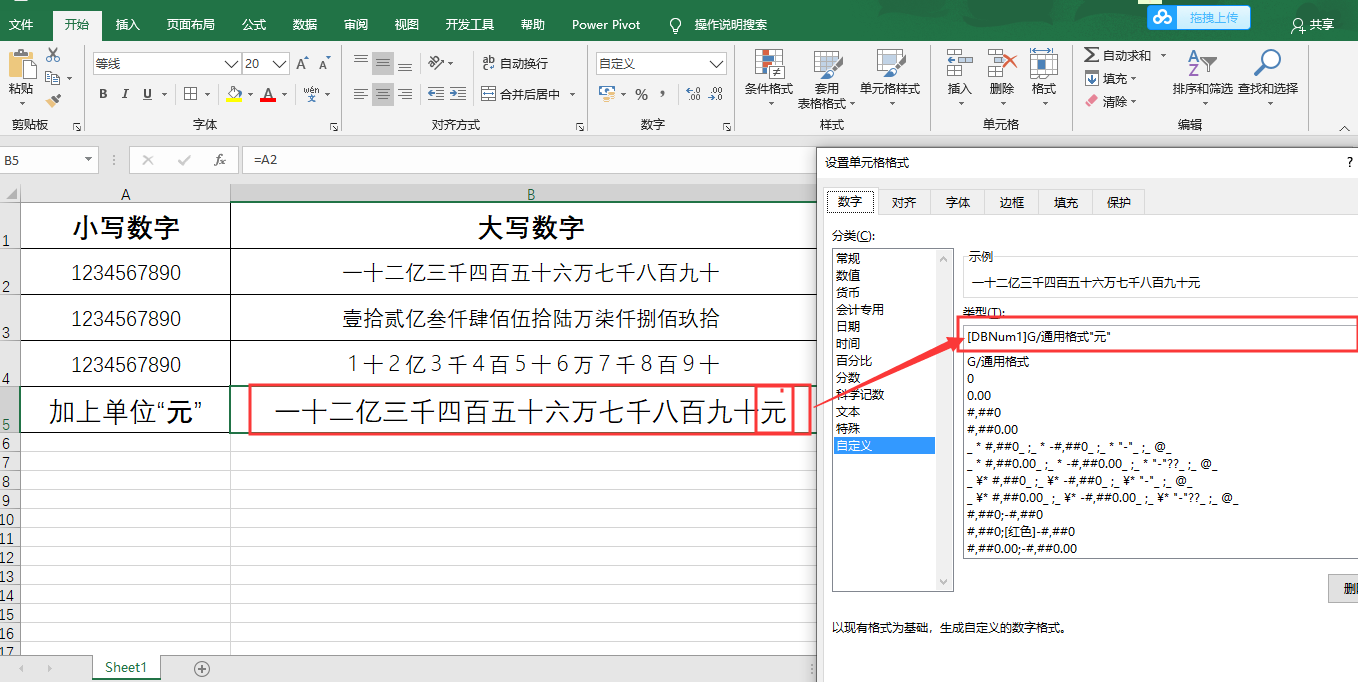Select the 文本 category in list
Image resolution: width=1358 pixels, height=682 pixels.
click(847, 411)
